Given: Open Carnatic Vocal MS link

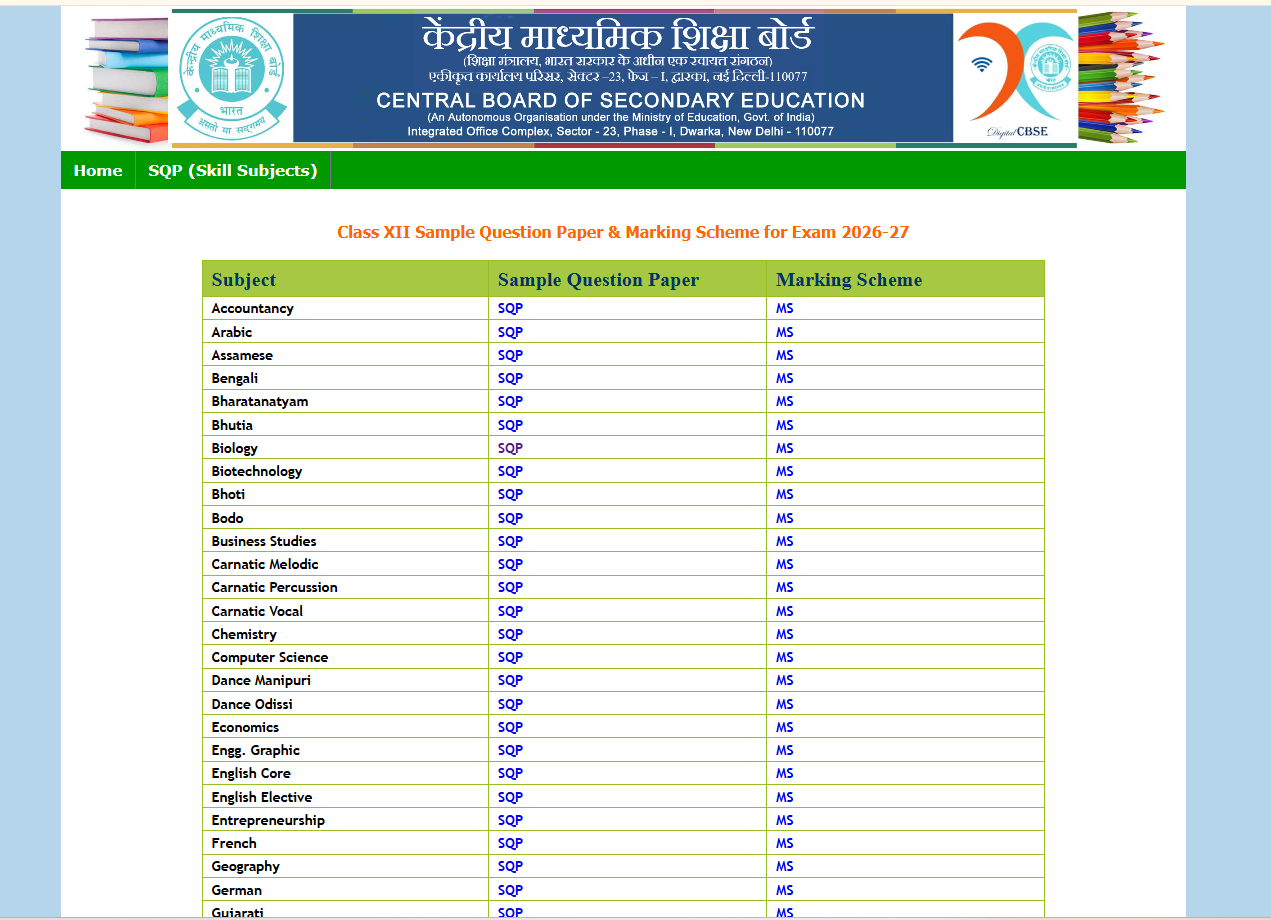Looking at the screenshot, I should (785, 611).
